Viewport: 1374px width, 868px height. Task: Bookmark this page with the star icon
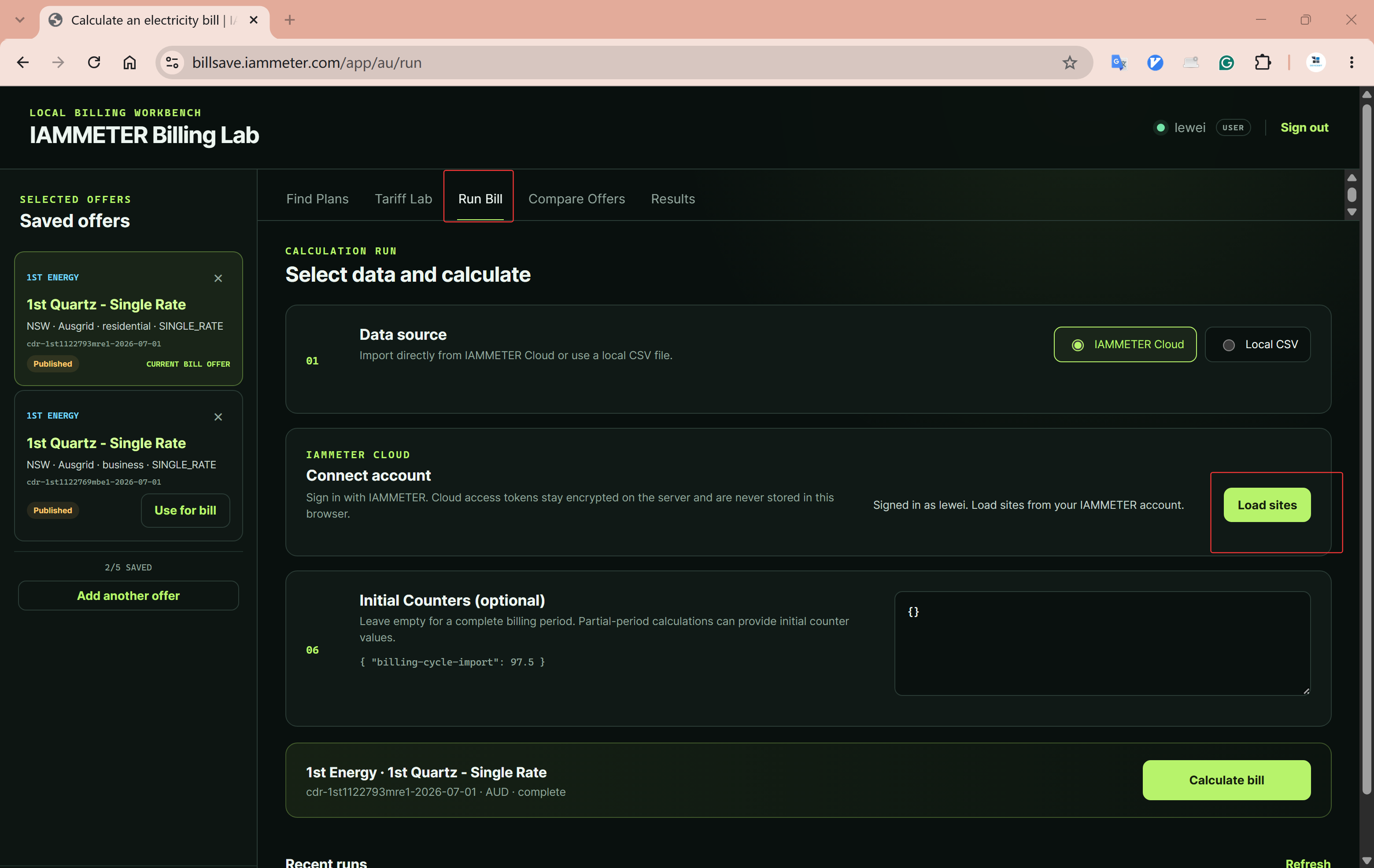[1070, 63]
